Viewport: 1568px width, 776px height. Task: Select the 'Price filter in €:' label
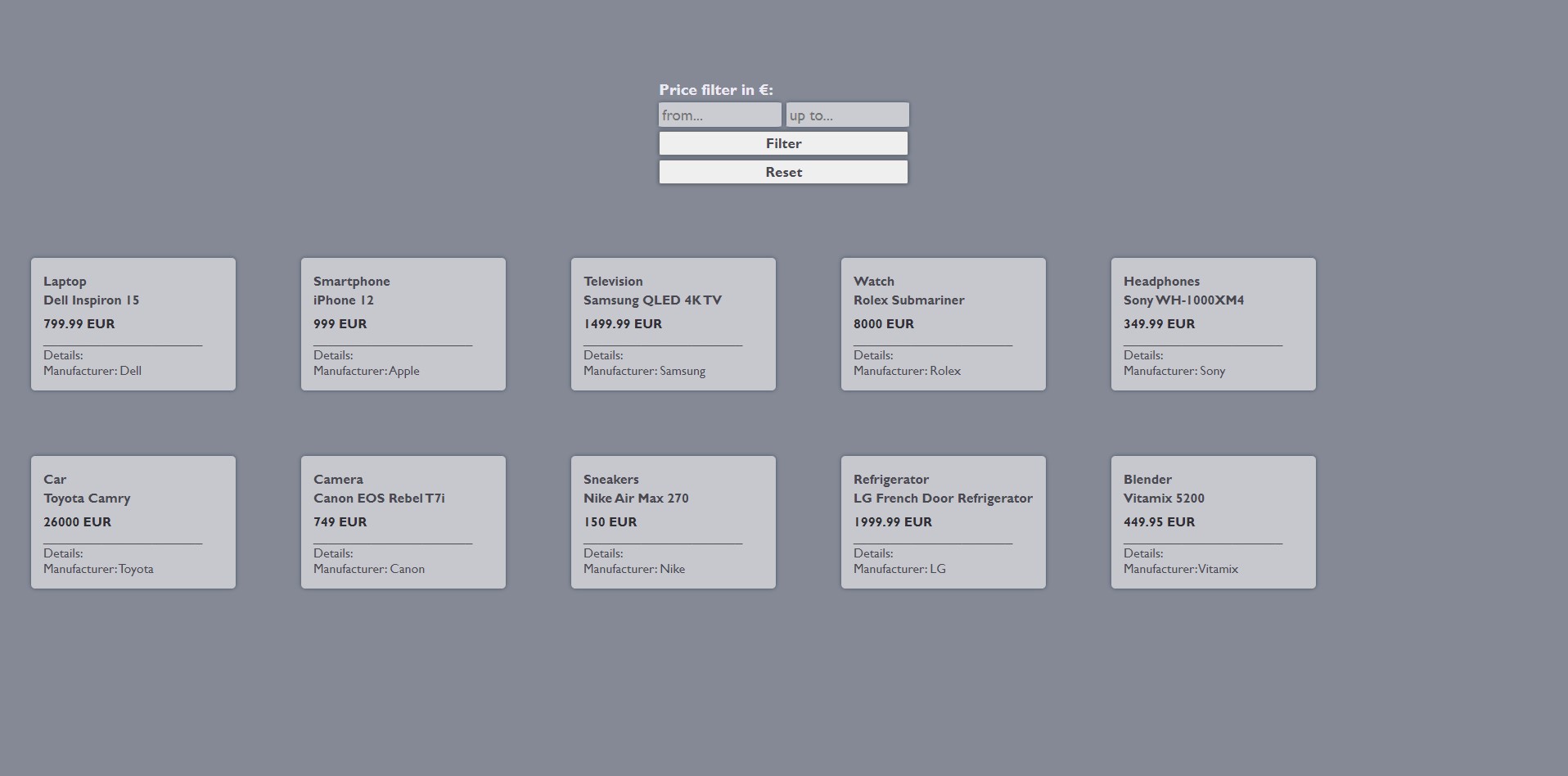pyautogui.click(x=716, y=90)
